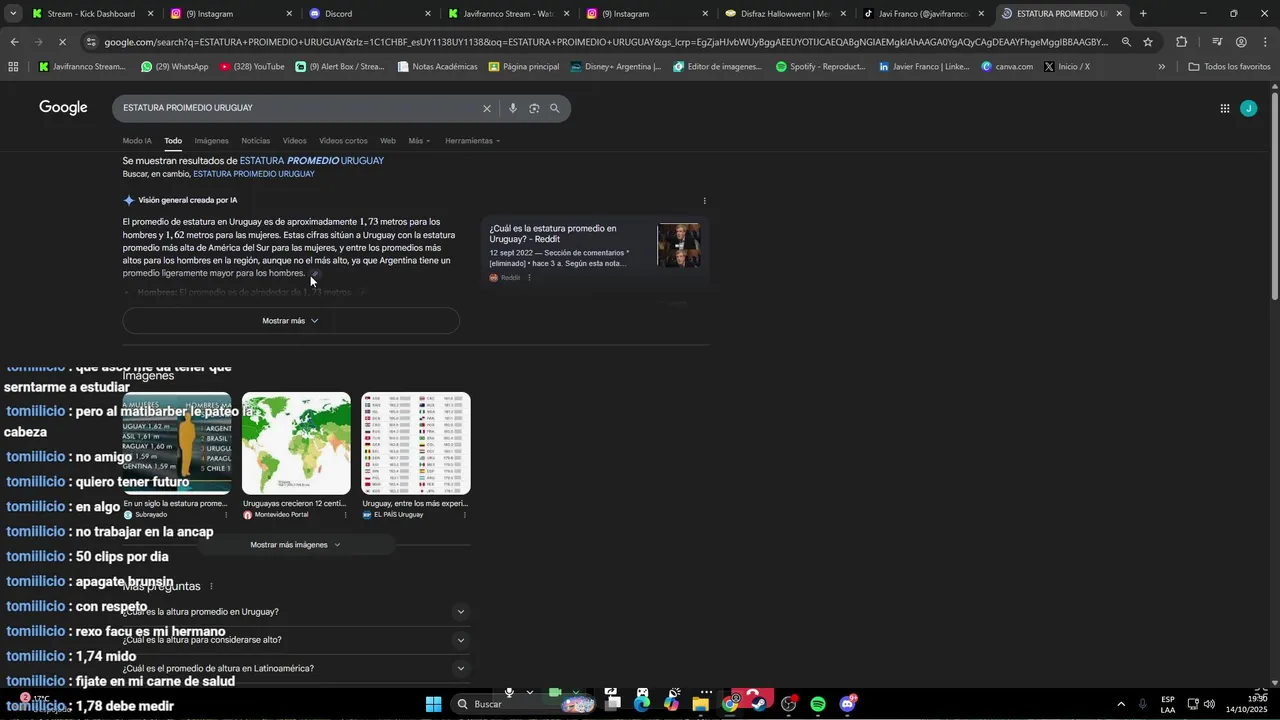Open Microsoft Edge from the taskbar

click(642, 704)
